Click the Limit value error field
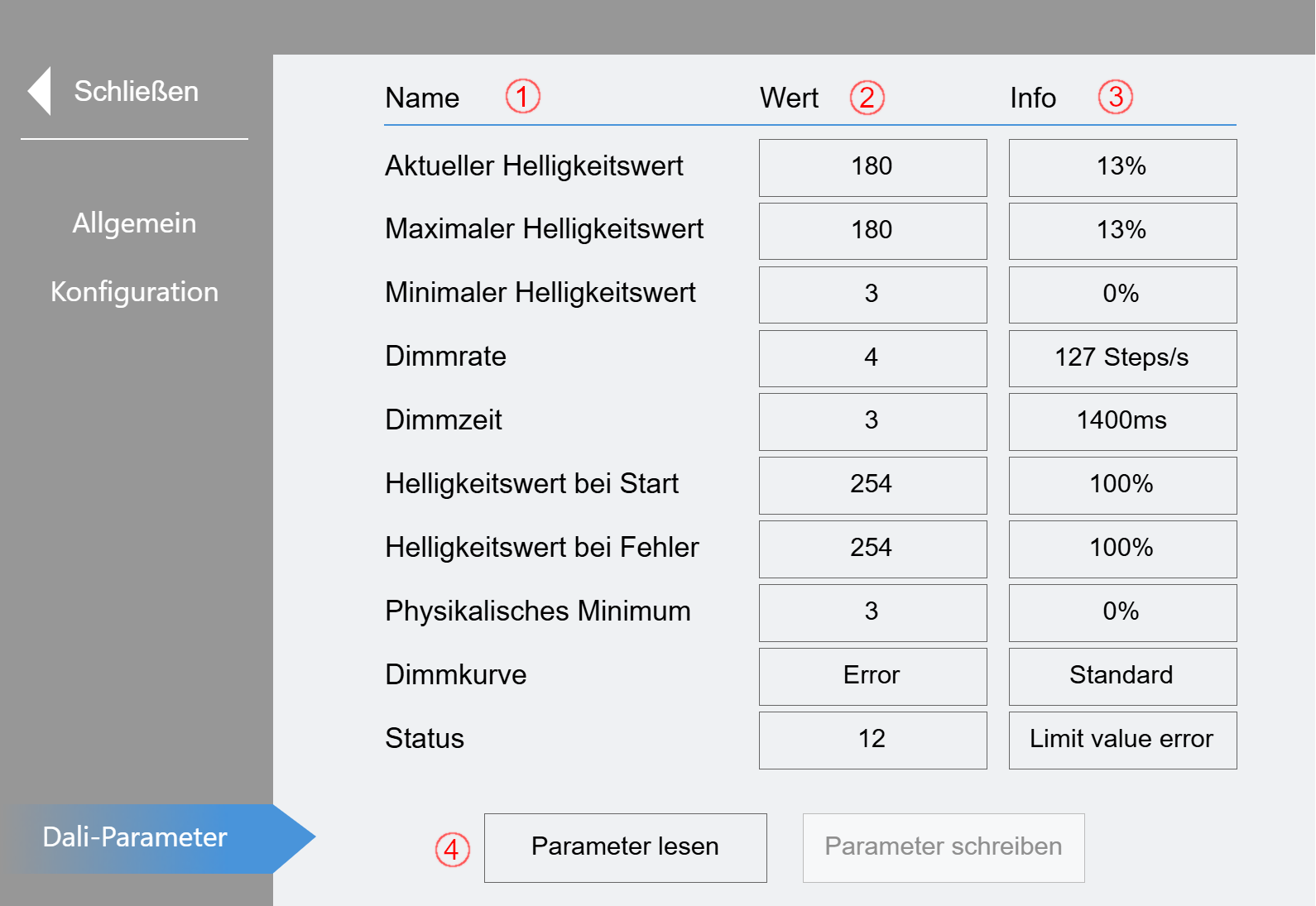Image resolution: width=1316 pixels, height=906 pixels. [1122, 741]
